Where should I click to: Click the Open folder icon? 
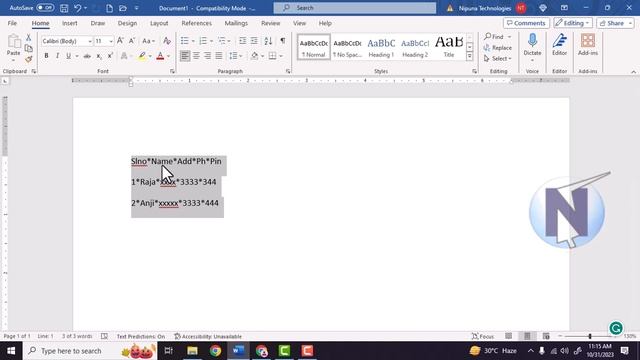[x=122, y=8]
